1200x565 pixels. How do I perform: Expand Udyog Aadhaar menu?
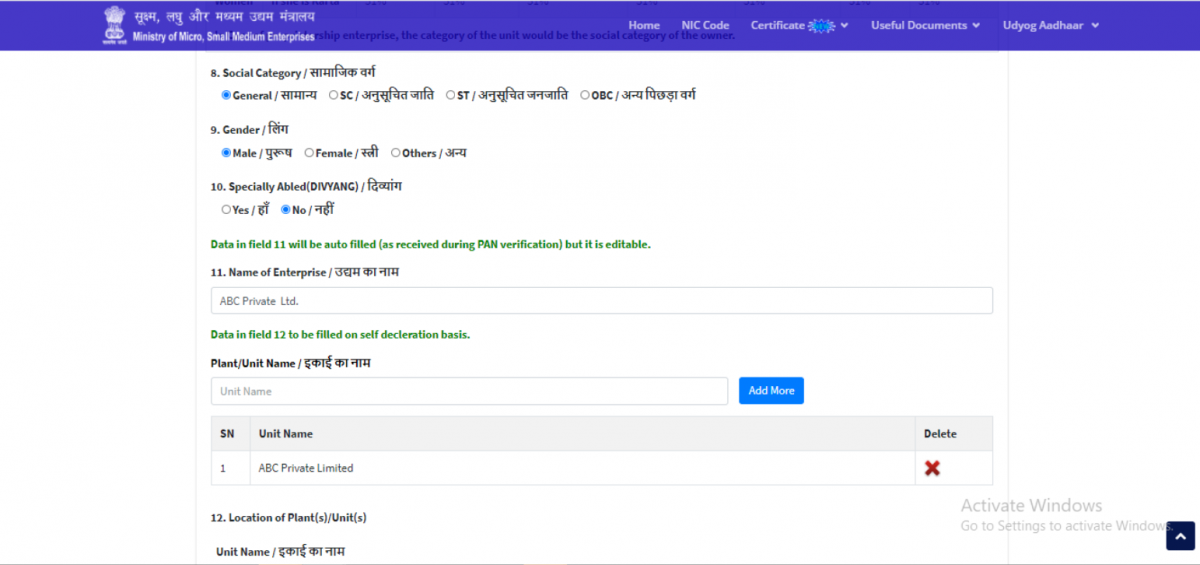(x=1050, y=25)
